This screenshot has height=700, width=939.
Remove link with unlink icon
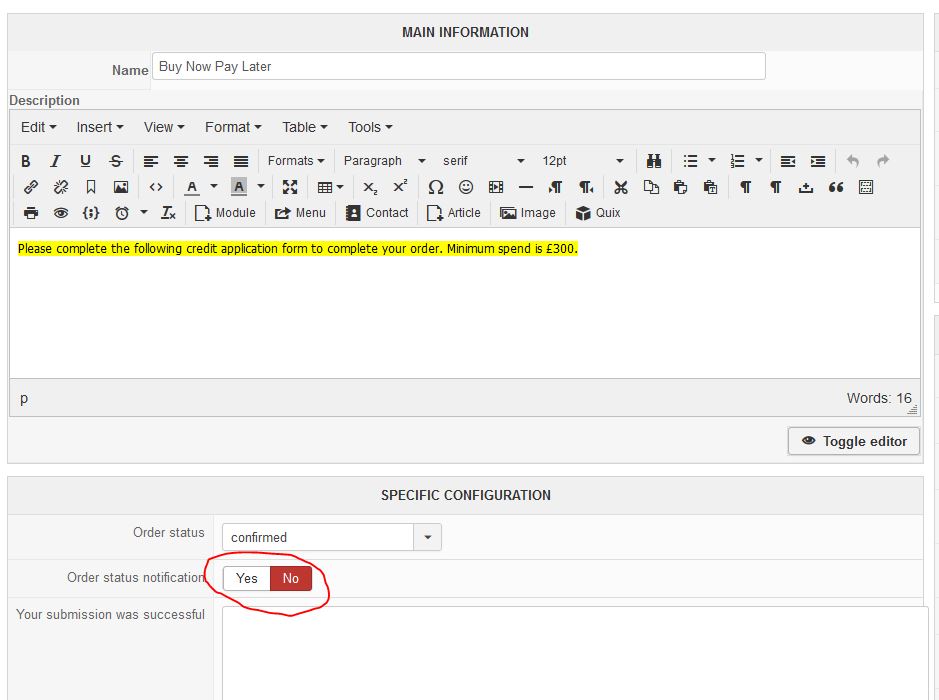(x=61, y=187)
